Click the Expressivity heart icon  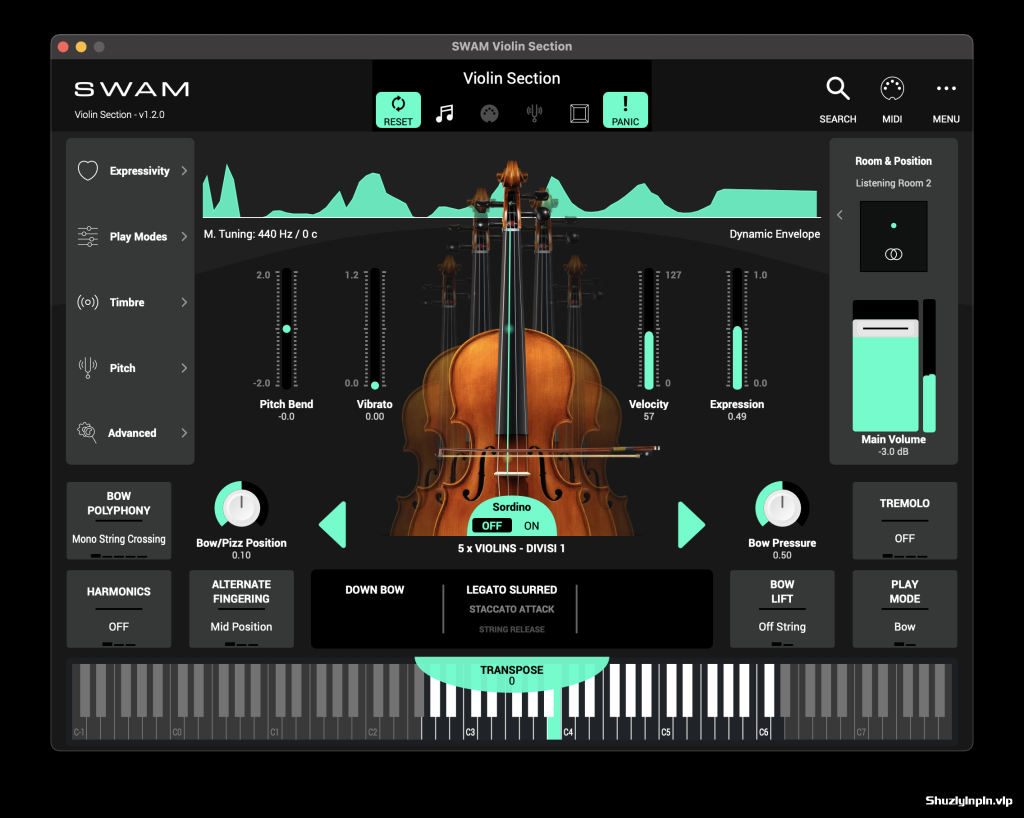click(88, 170)
